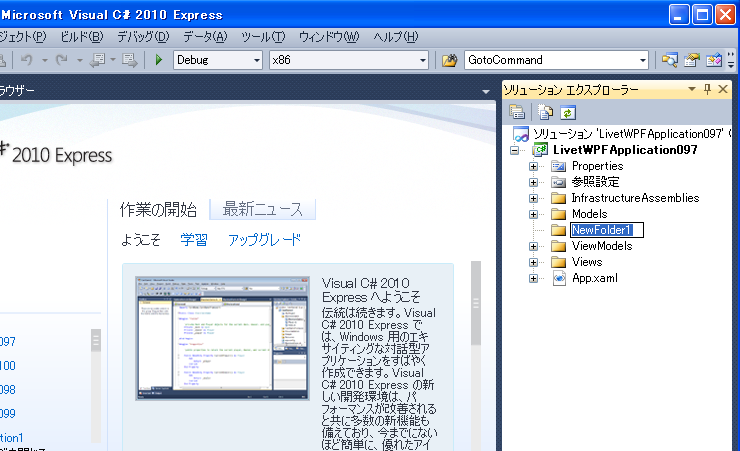This screenshot has width=740, height=451.
Task: Click the App.xaml file icon
Action: 559,278
